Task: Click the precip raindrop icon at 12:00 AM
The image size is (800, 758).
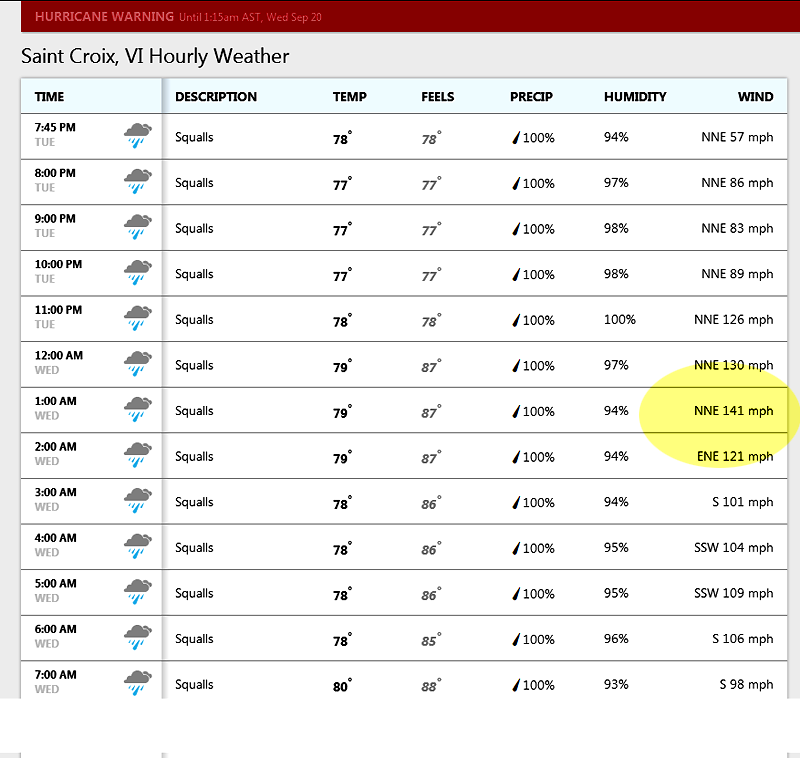Action: tap(516, 366)
